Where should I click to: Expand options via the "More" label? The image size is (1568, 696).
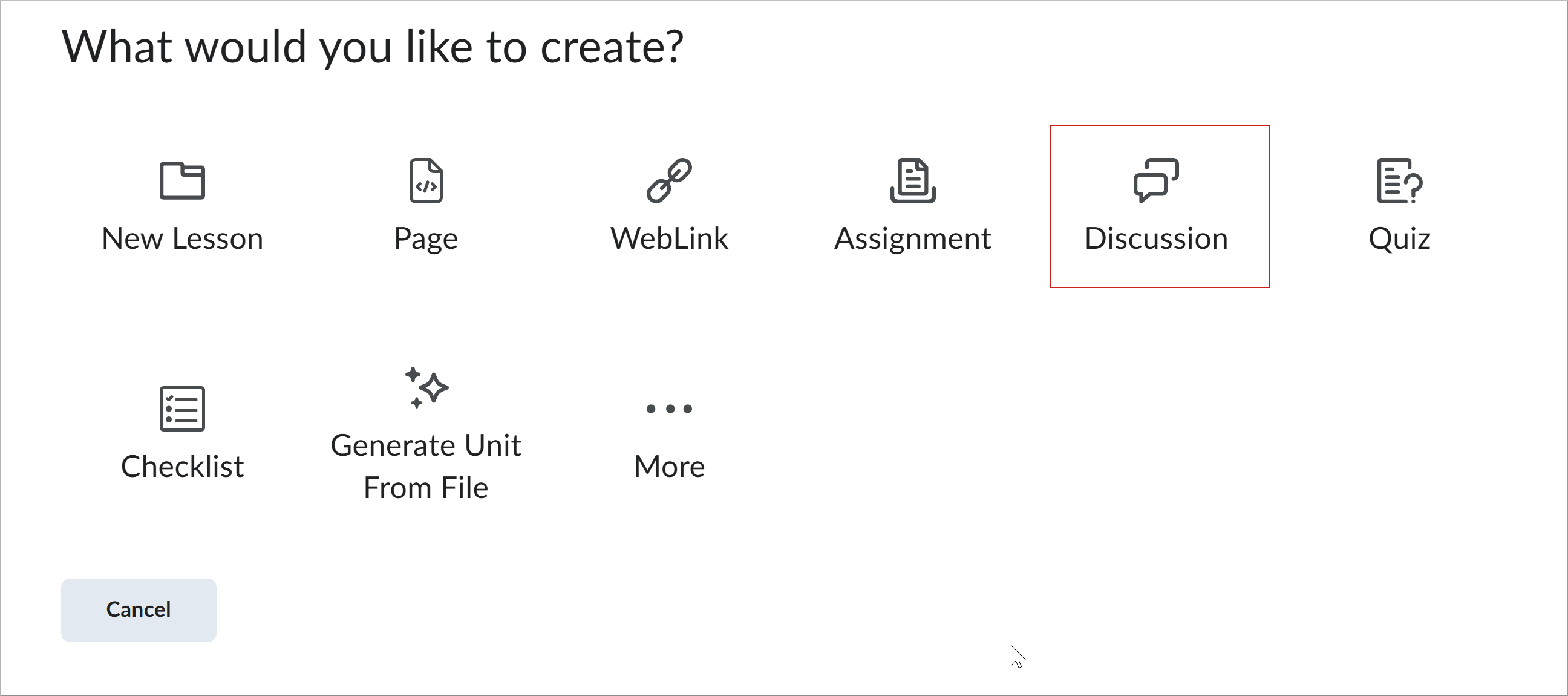click(669, 467)
